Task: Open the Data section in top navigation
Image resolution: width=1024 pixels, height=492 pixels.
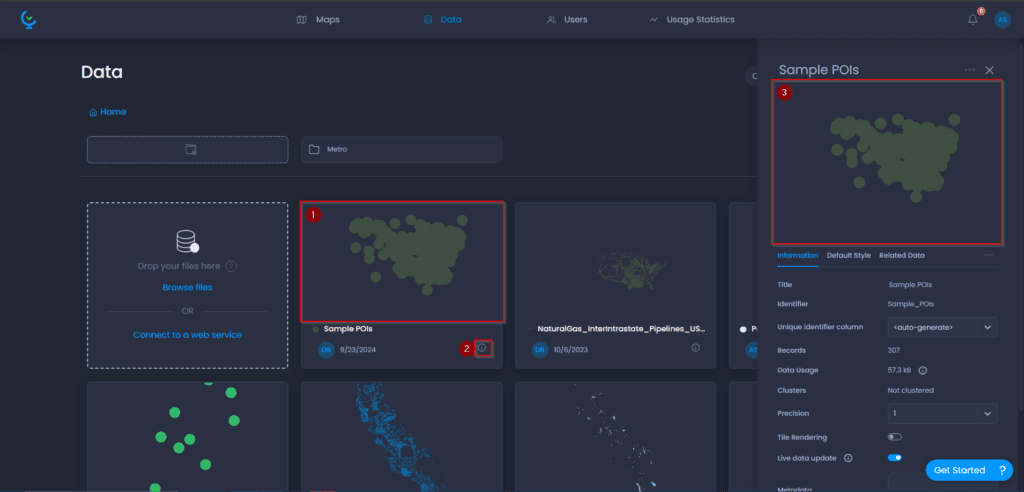Action: 442,20
